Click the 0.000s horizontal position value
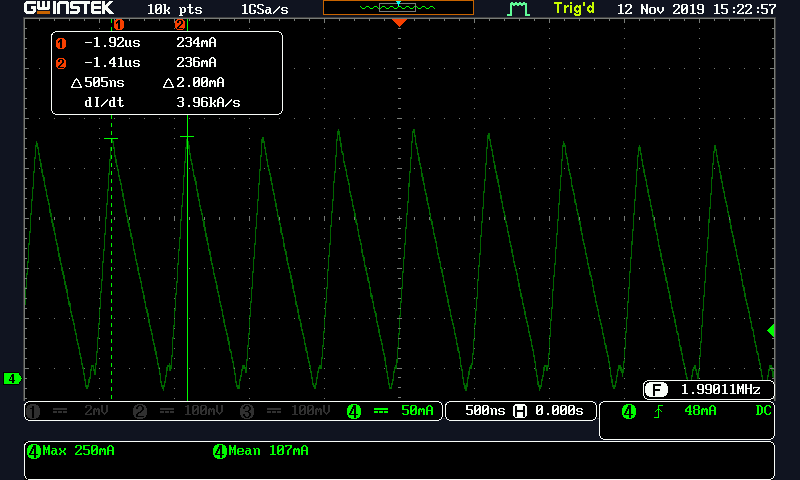Viewport: 800px width, 480px height. point(559,411)
